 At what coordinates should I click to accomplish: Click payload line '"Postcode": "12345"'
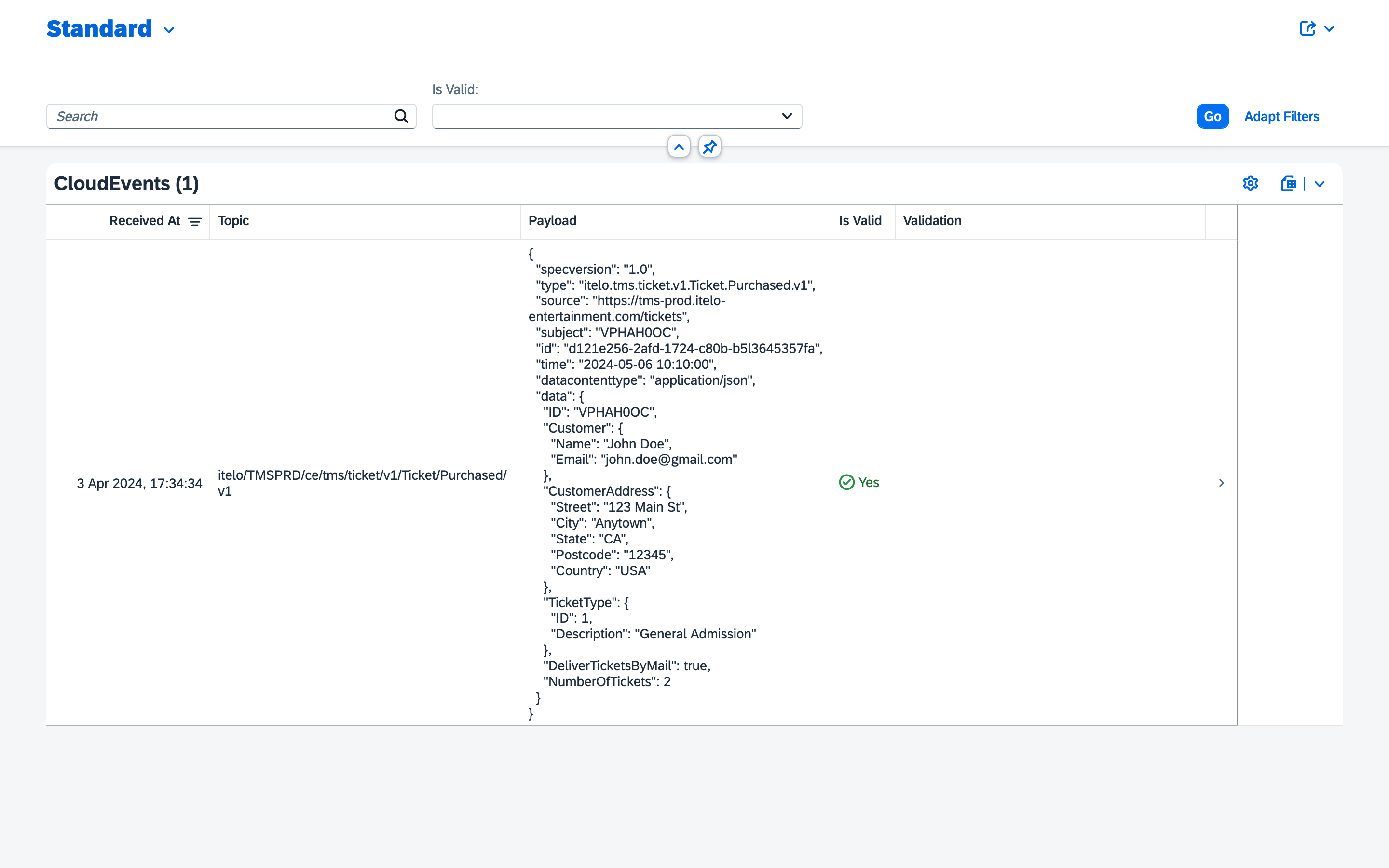coord(613,555)
